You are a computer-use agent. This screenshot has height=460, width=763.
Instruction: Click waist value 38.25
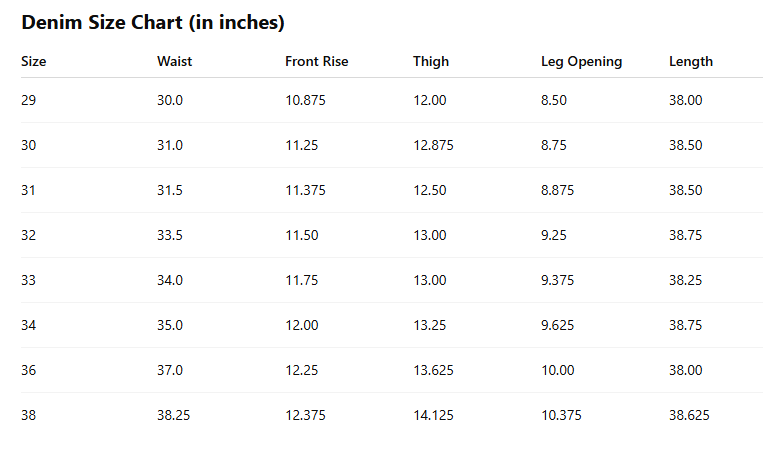pyautogui.click(x=173, y=415)
